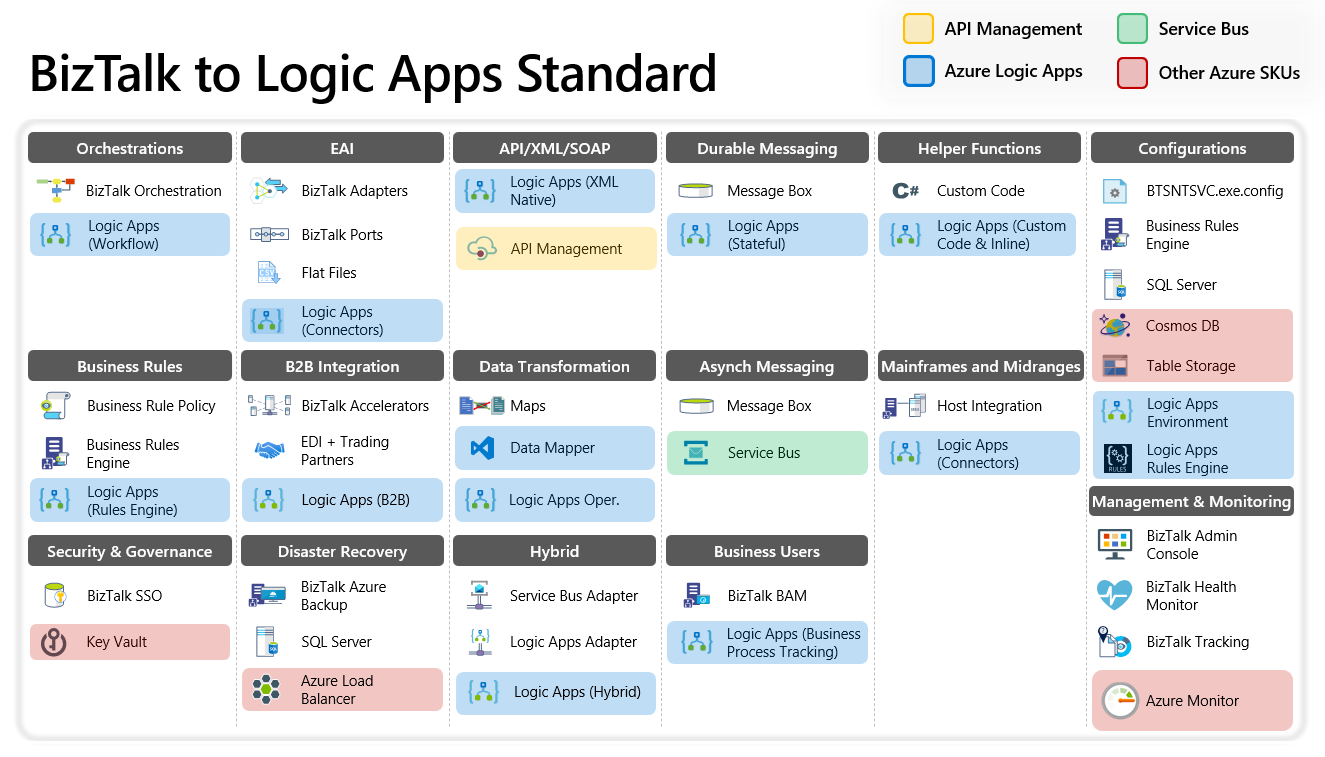Click the Hybrid section header
This screenshot has height=757, width=1325.
click(x=554, y=550)
